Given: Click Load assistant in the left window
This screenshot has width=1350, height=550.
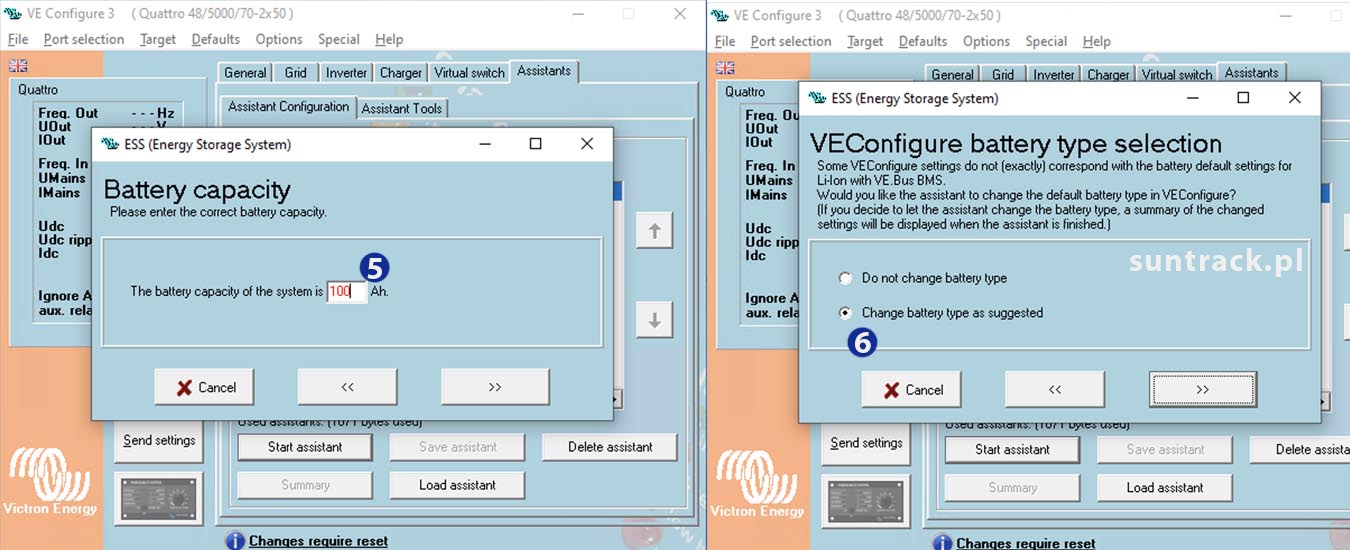Looking at the screenshot, I should pyautogui.click(x=457, y=485).
